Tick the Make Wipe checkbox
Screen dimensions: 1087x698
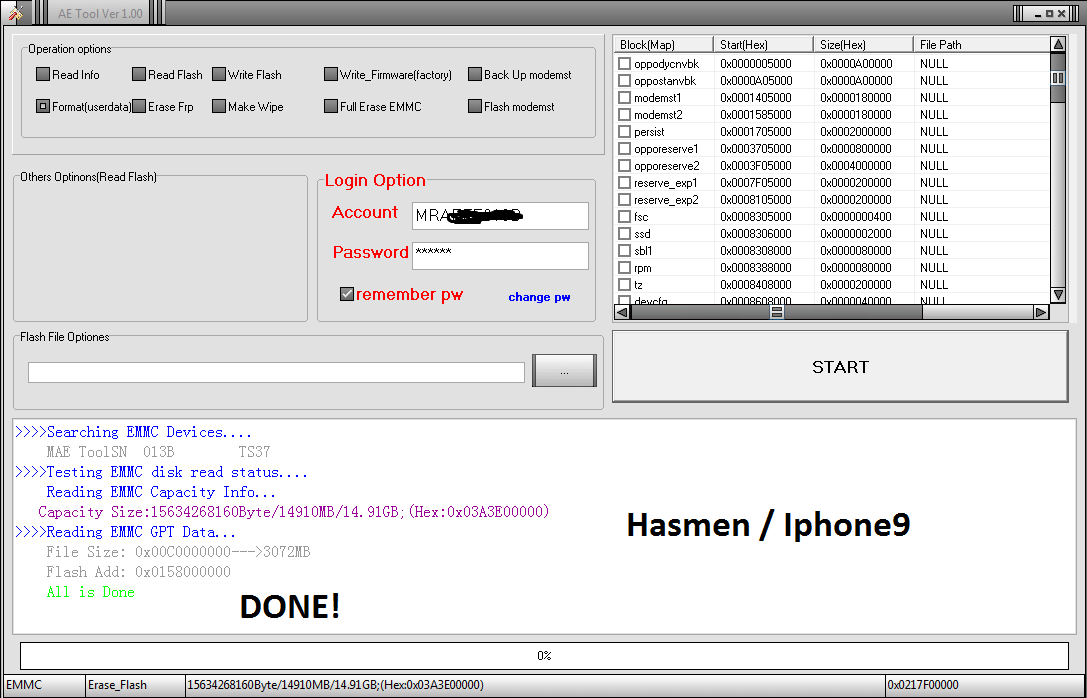pyautogui.click(x=219, y=106)
